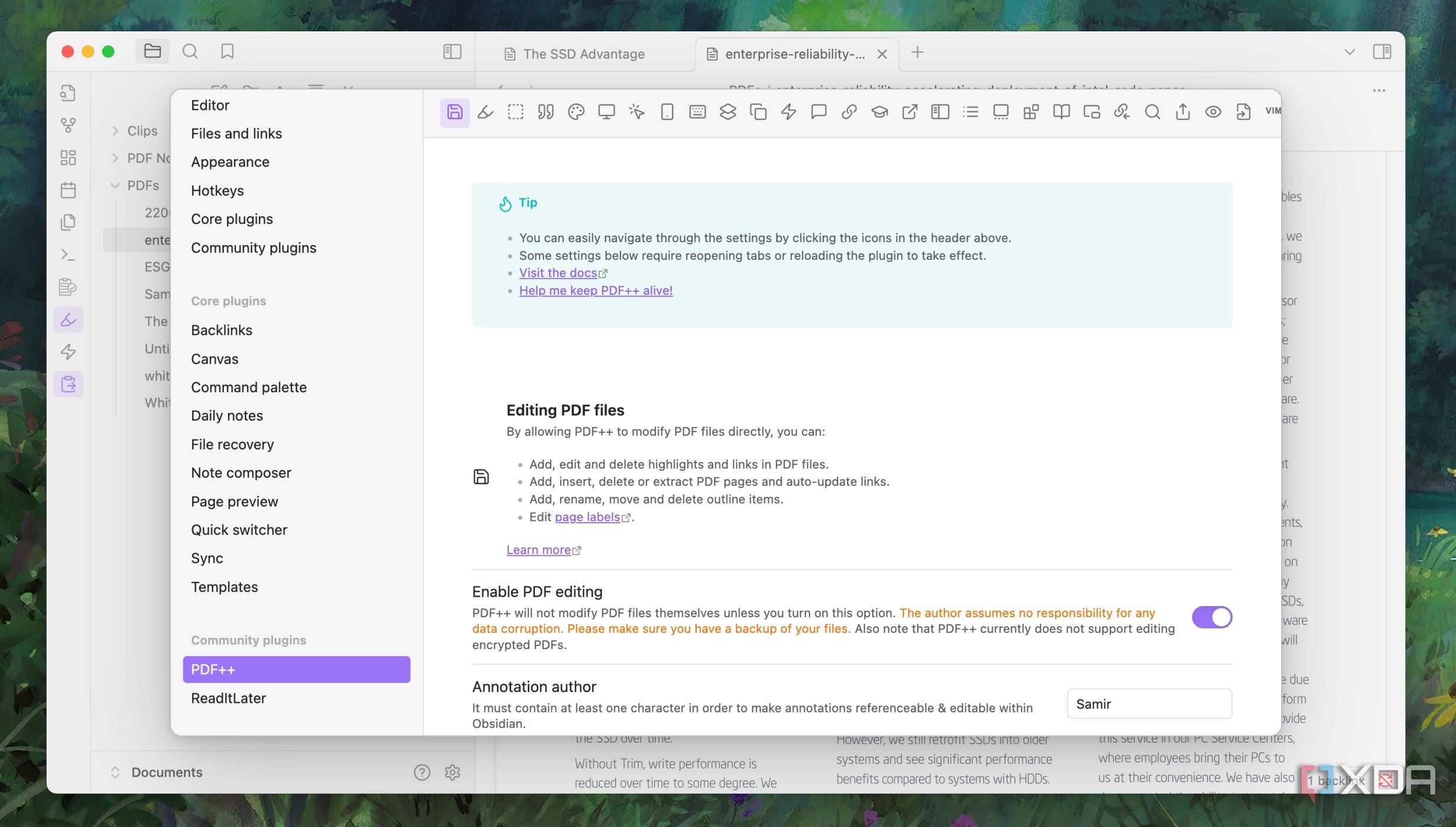Open Hotkeys settings
The width and height of the screenshot is (1456, 827).
[x=217, y=191]
